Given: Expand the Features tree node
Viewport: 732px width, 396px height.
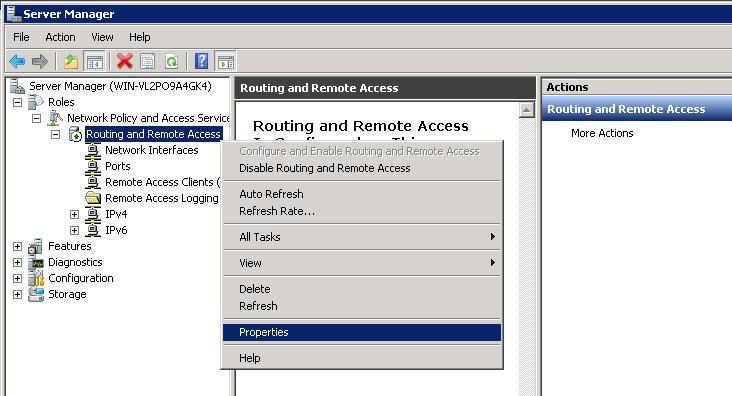Looking at the screenshot, I should pyautogui.click(x=17, y=246).
